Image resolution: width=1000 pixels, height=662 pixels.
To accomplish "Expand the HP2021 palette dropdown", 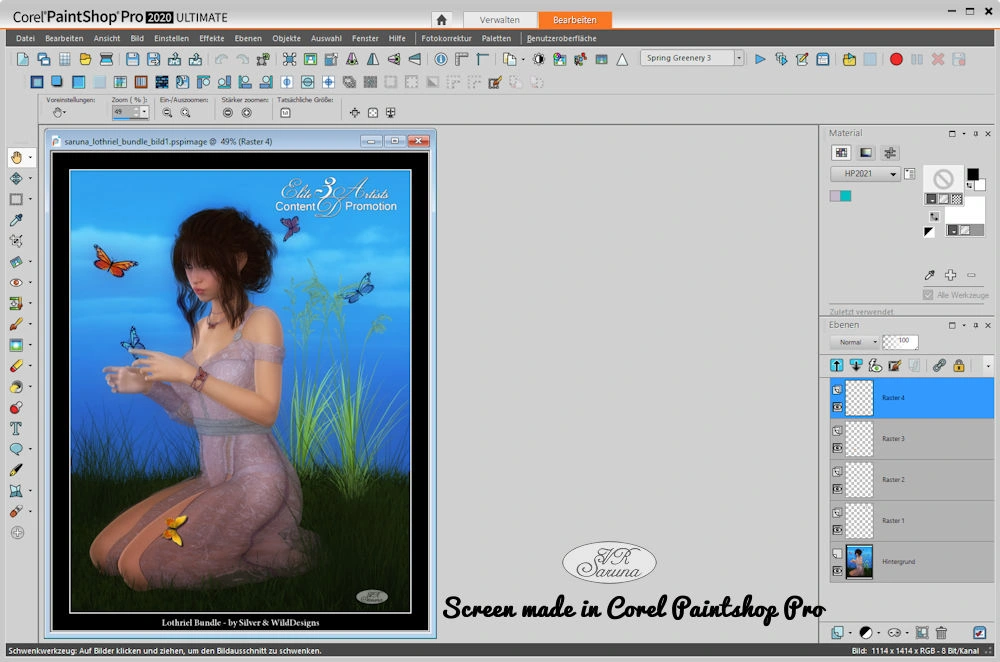I will [x=893, y=174].
